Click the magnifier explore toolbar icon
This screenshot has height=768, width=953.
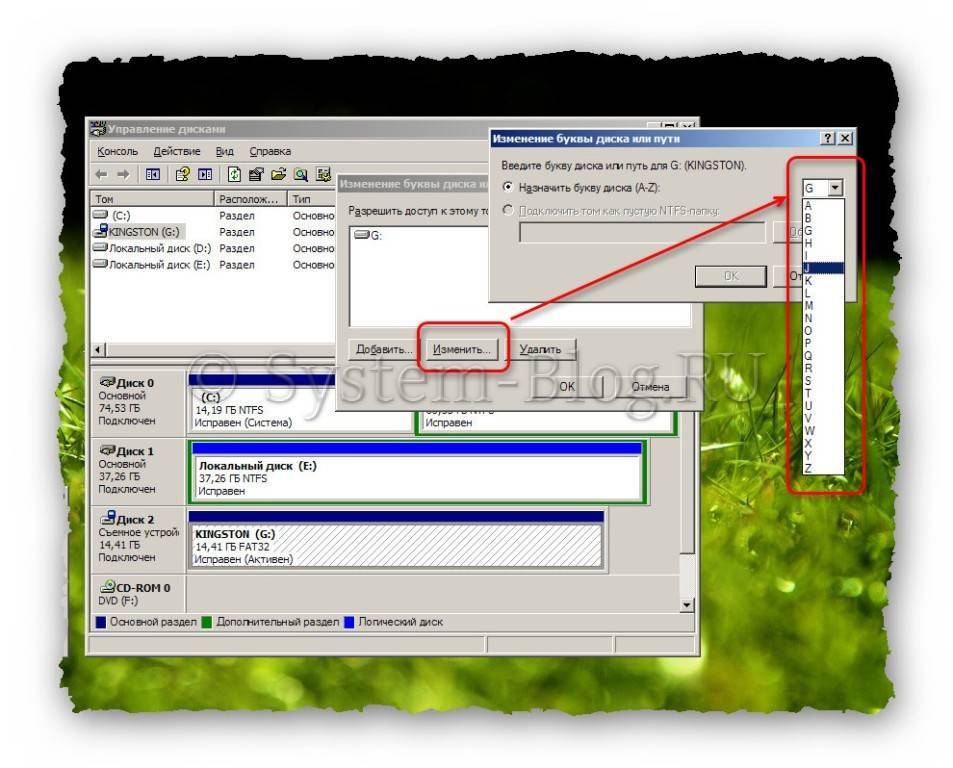point(301,175)
